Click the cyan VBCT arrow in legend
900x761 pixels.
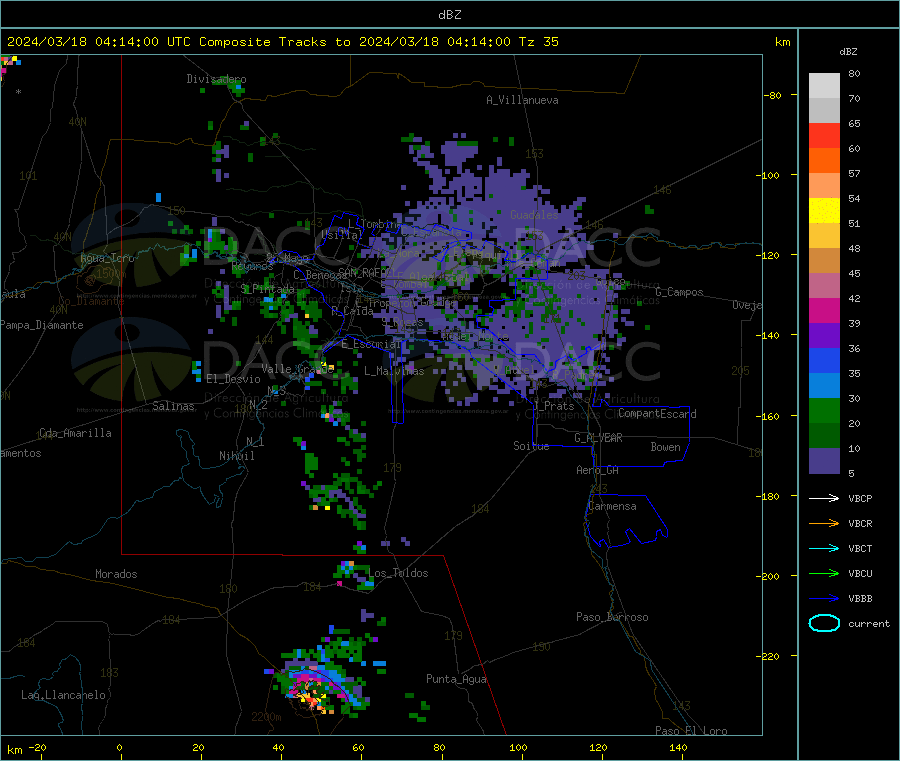824,548
